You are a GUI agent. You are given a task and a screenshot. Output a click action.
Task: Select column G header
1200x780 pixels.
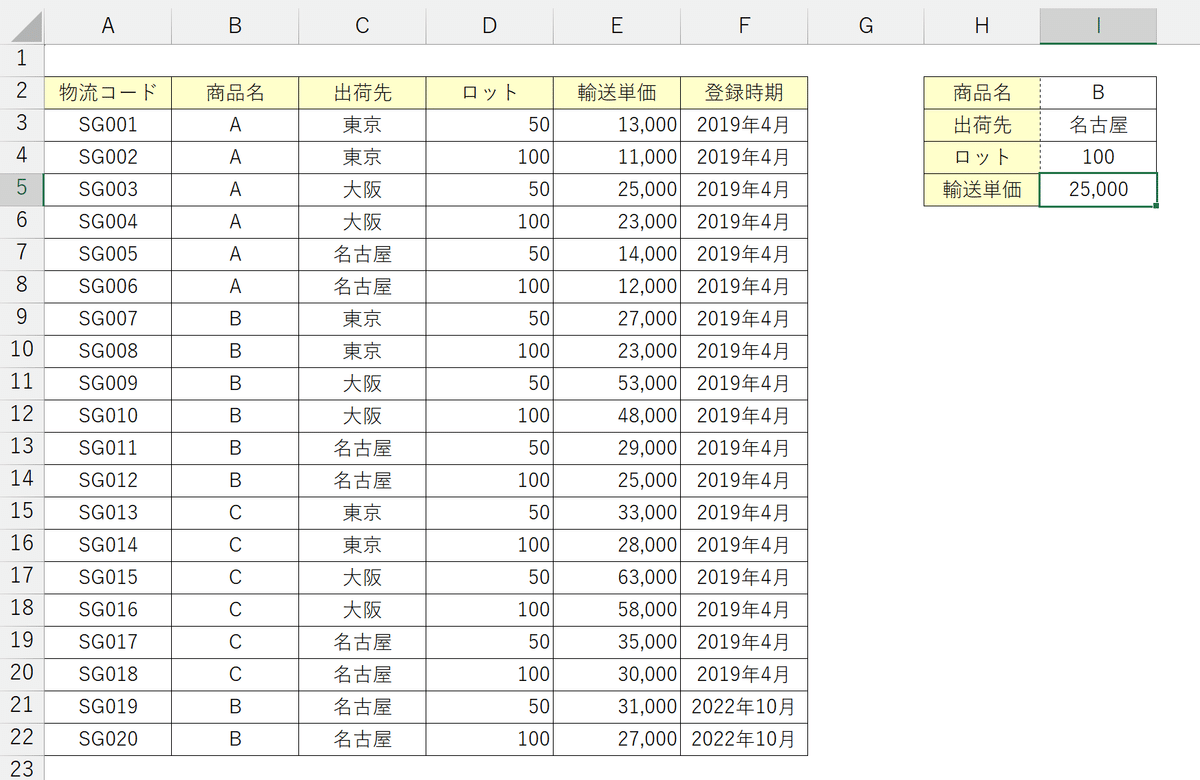tap(866, 26)
